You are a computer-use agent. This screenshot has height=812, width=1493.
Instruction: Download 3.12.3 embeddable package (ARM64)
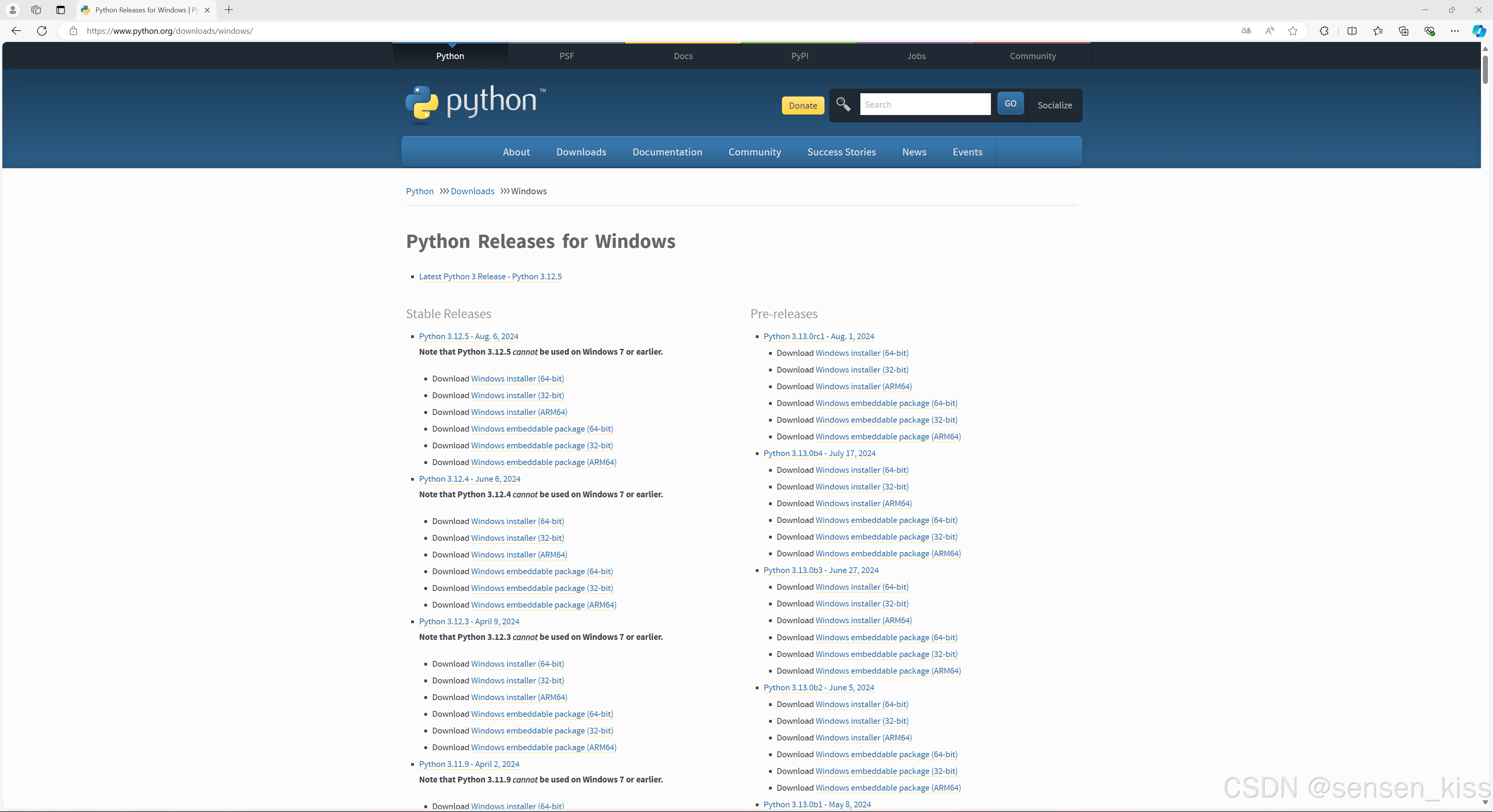pos(543,748)
